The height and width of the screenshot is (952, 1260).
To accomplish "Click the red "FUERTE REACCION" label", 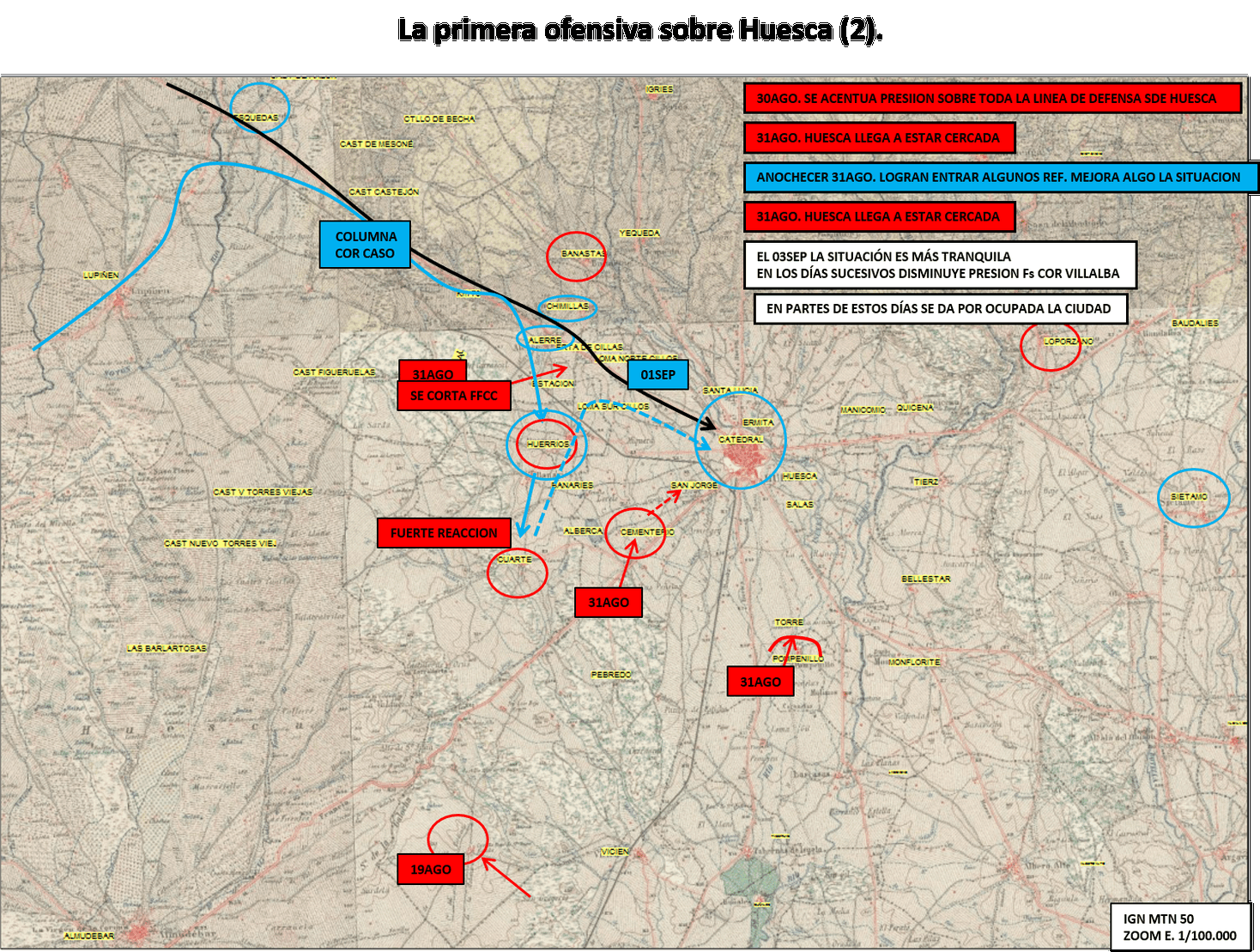I will [444, 533].
